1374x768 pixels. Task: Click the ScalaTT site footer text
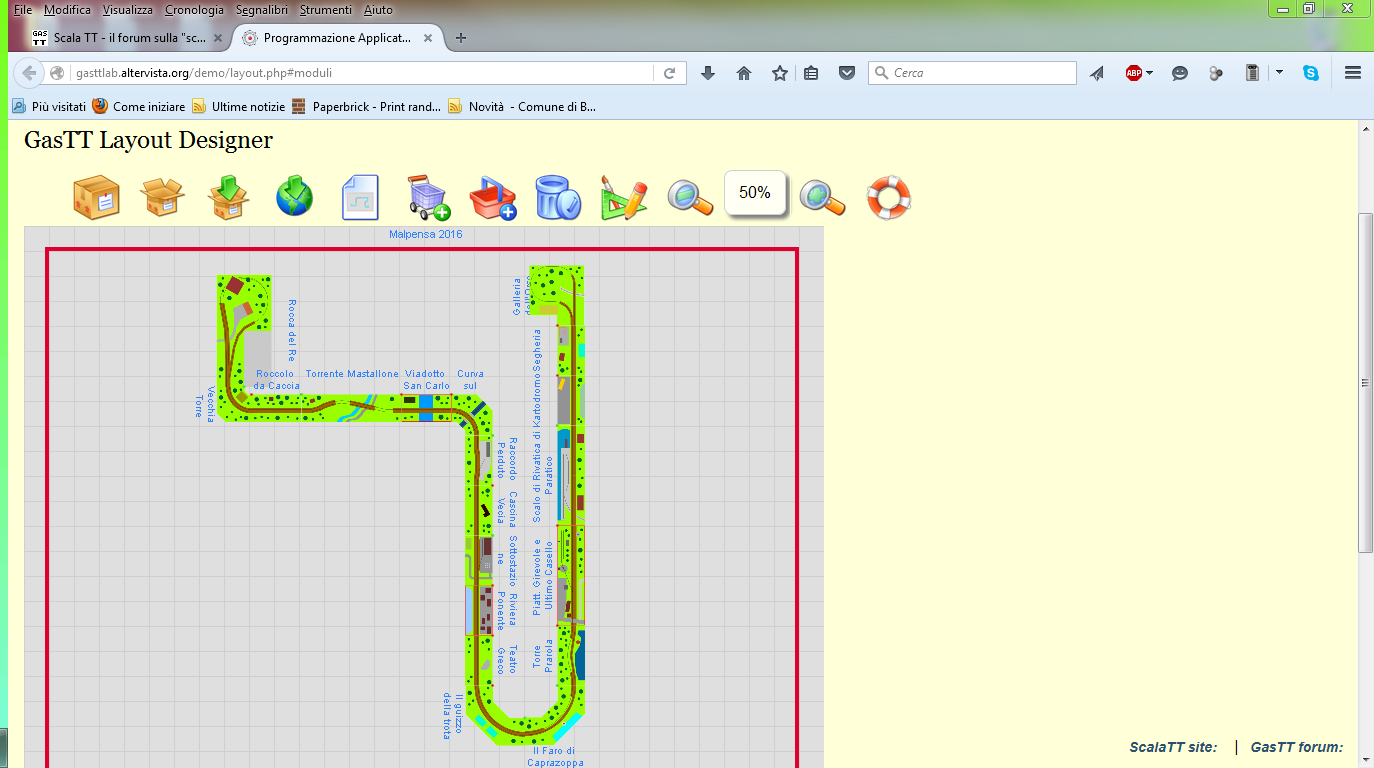[x=1173, y=747]
